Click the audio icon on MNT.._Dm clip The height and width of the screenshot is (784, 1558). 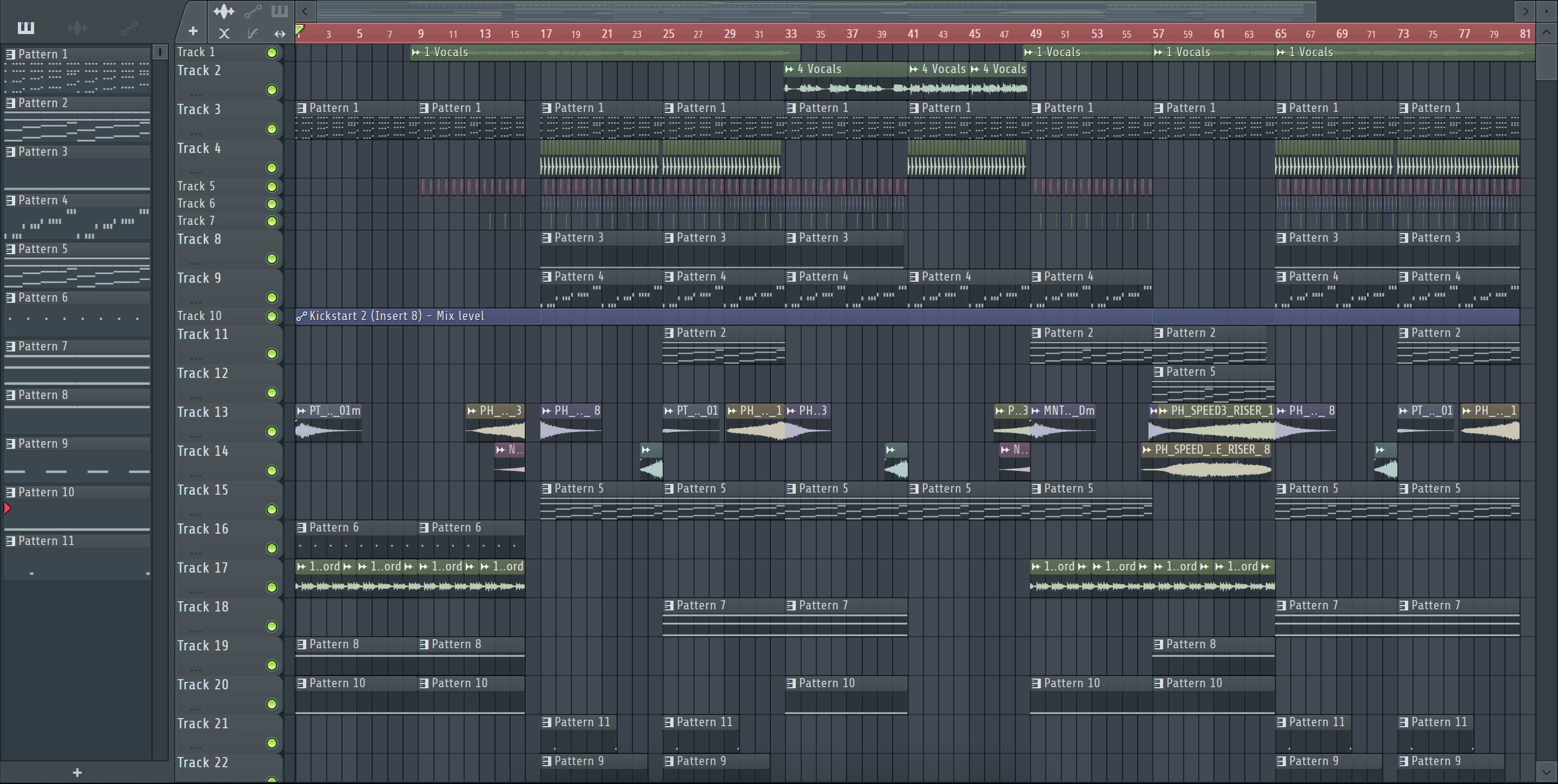(1036, 411)
